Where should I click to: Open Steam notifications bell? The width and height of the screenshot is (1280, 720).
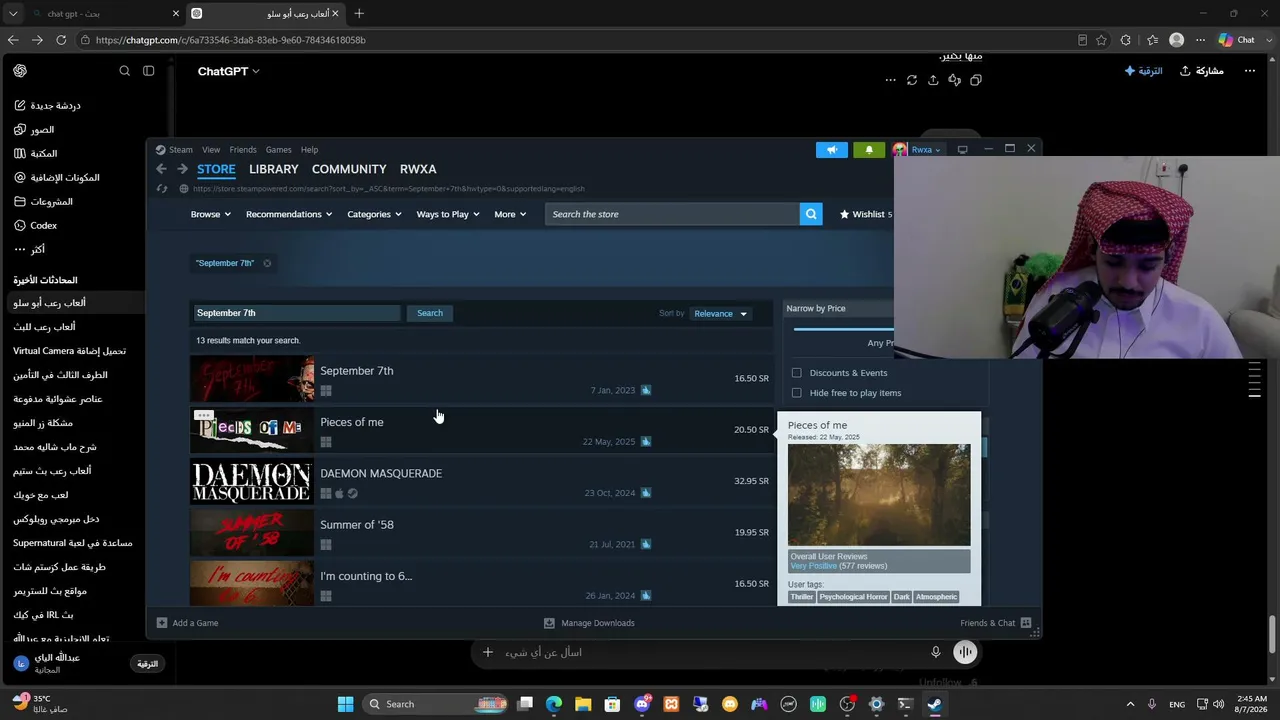point(869,150)
